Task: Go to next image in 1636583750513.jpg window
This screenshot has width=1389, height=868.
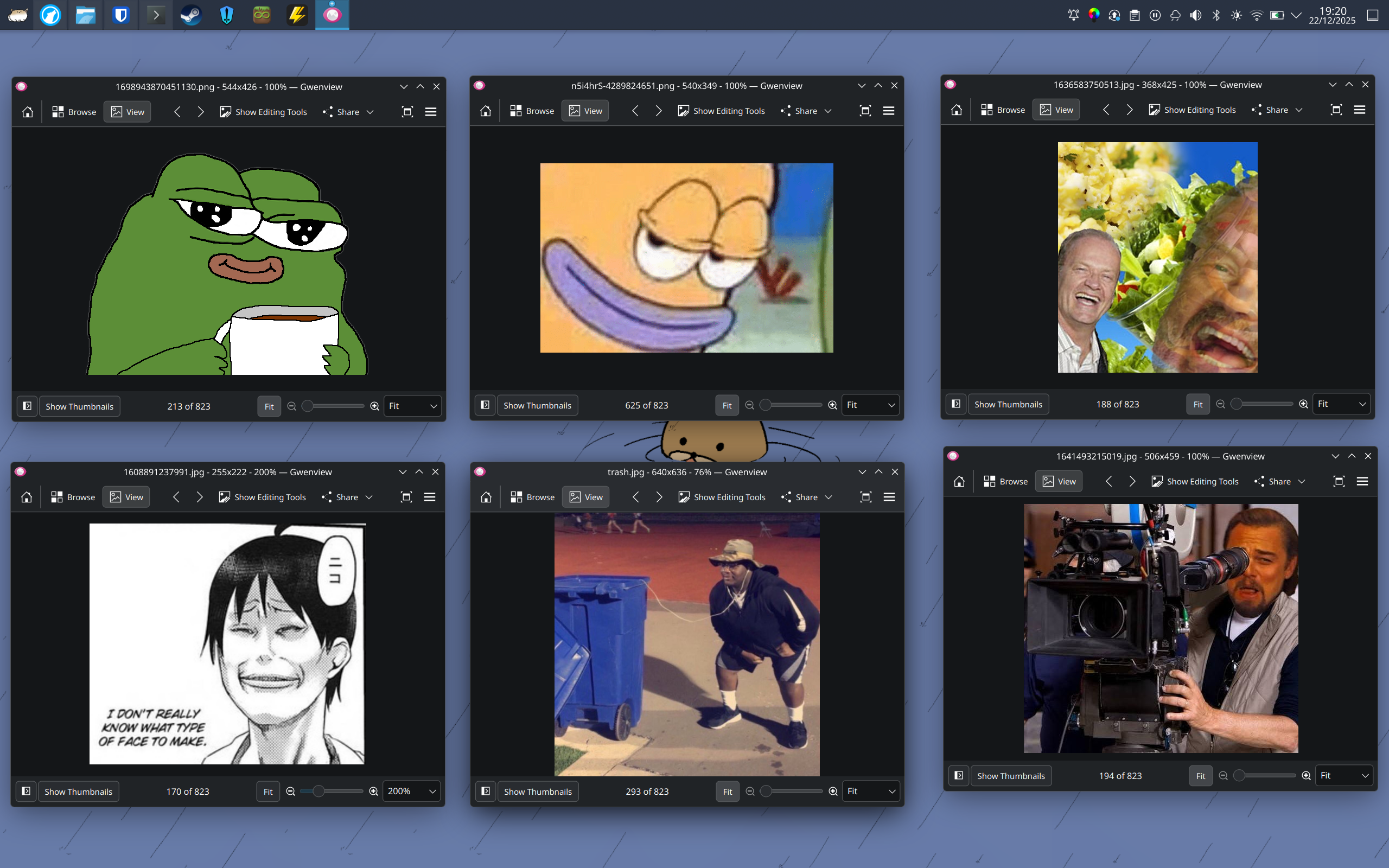Action: (1129, 110)
